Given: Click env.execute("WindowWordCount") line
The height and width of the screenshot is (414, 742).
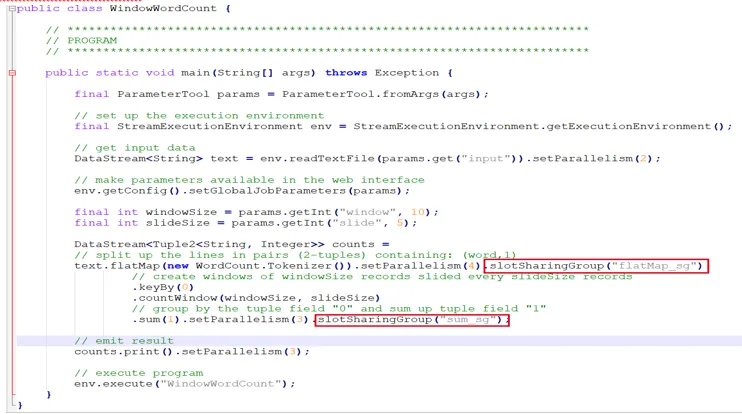Looking at the screenshot, I should point(185,384).
